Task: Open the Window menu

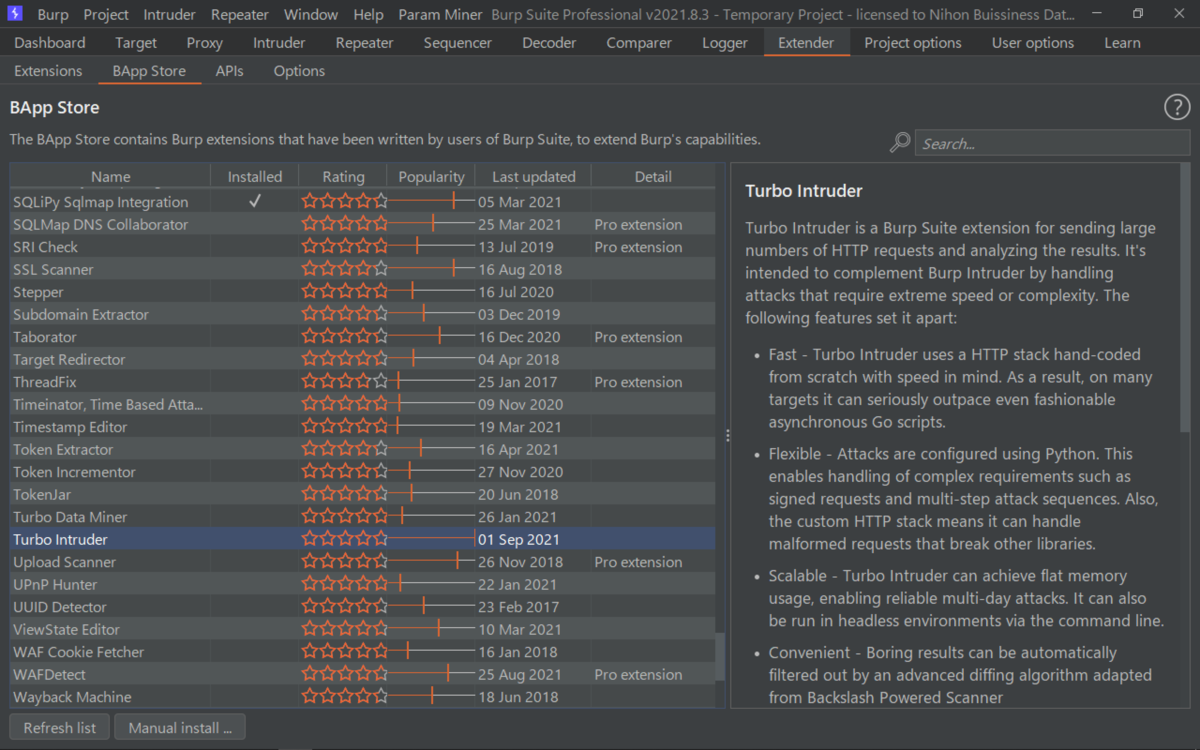Action: click(311, 15)
